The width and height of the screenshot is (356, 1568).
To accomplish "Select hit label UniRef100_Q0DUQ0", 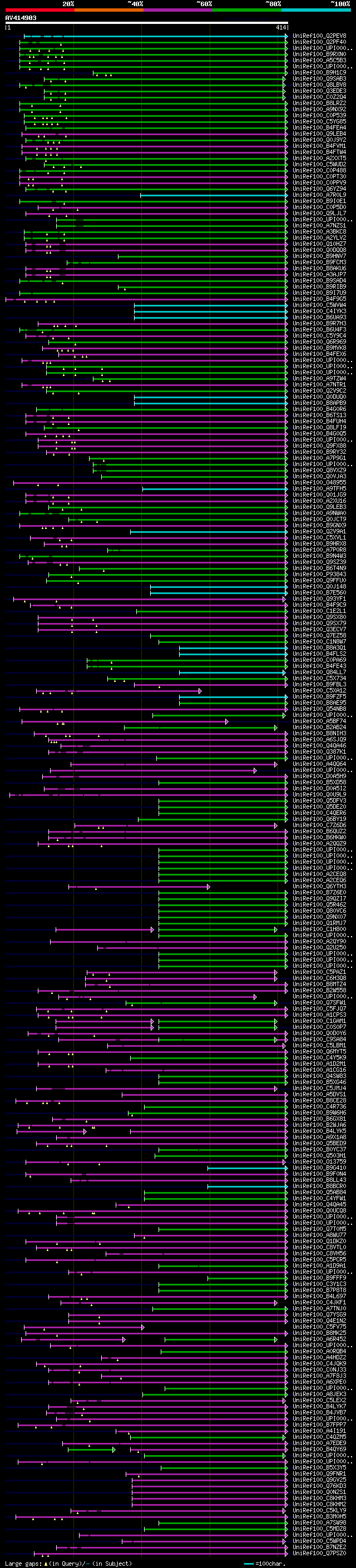I will coord(319,397).
